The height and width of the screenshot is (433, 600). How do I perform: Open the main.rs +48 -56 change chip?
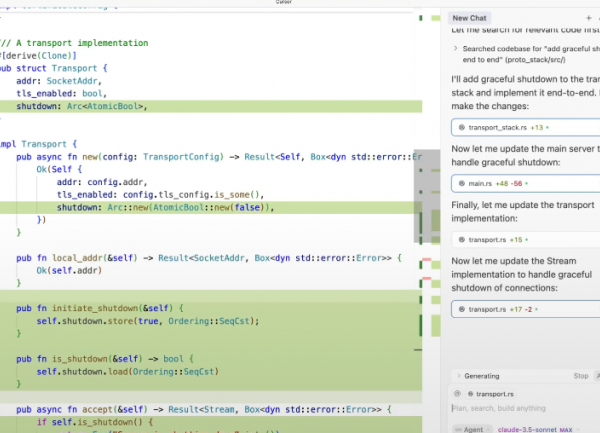525,184
